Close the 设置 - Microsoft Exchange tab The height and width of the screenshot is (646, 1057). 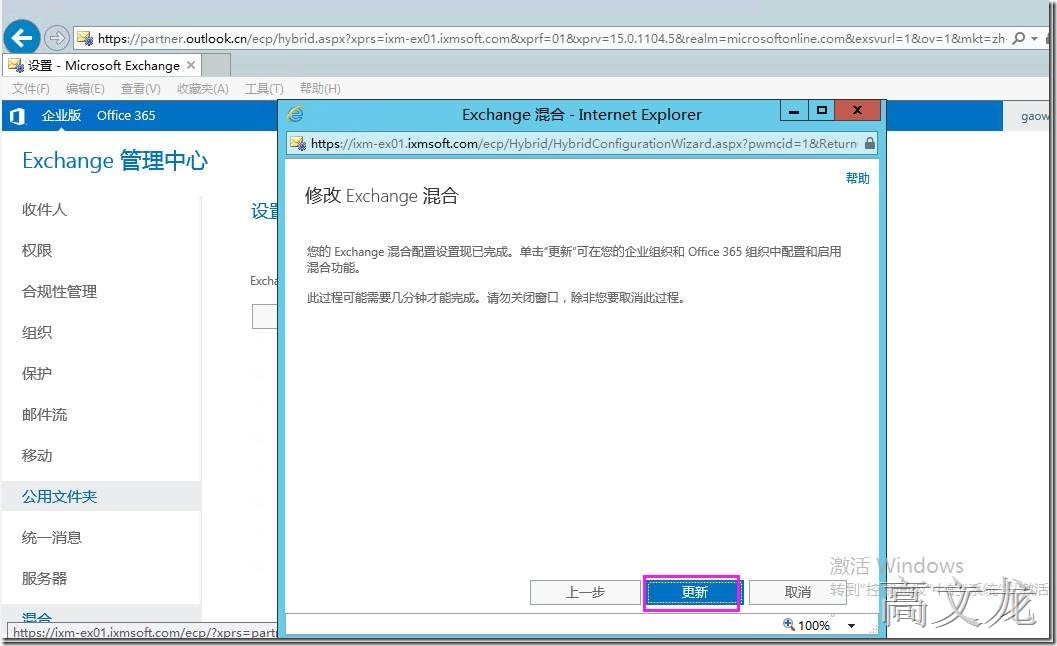(x=191, y=65)
